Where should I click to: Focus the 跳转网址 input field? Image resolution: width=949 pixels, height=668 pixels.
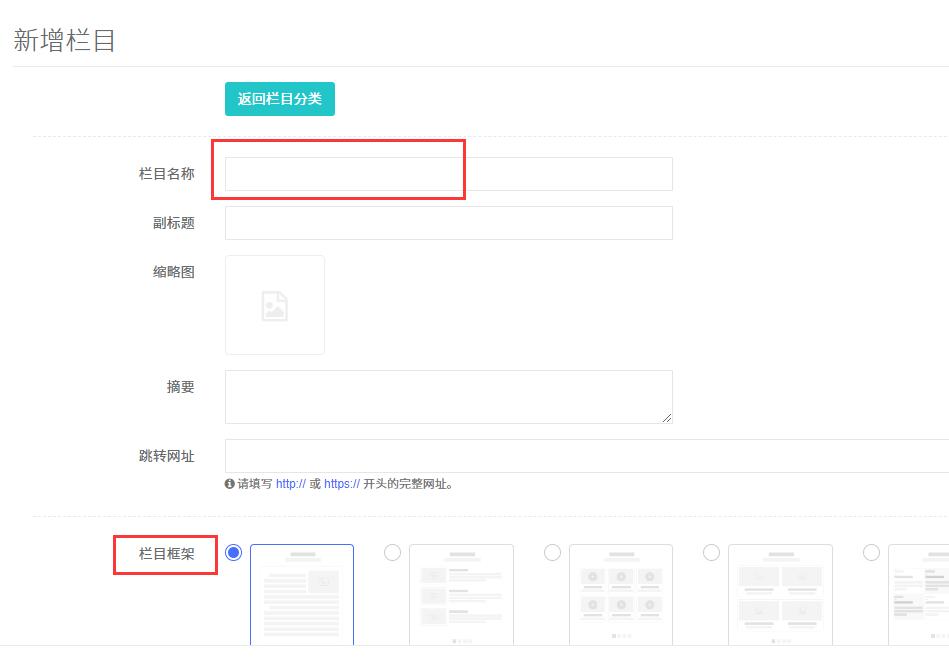tap(586, 456)
